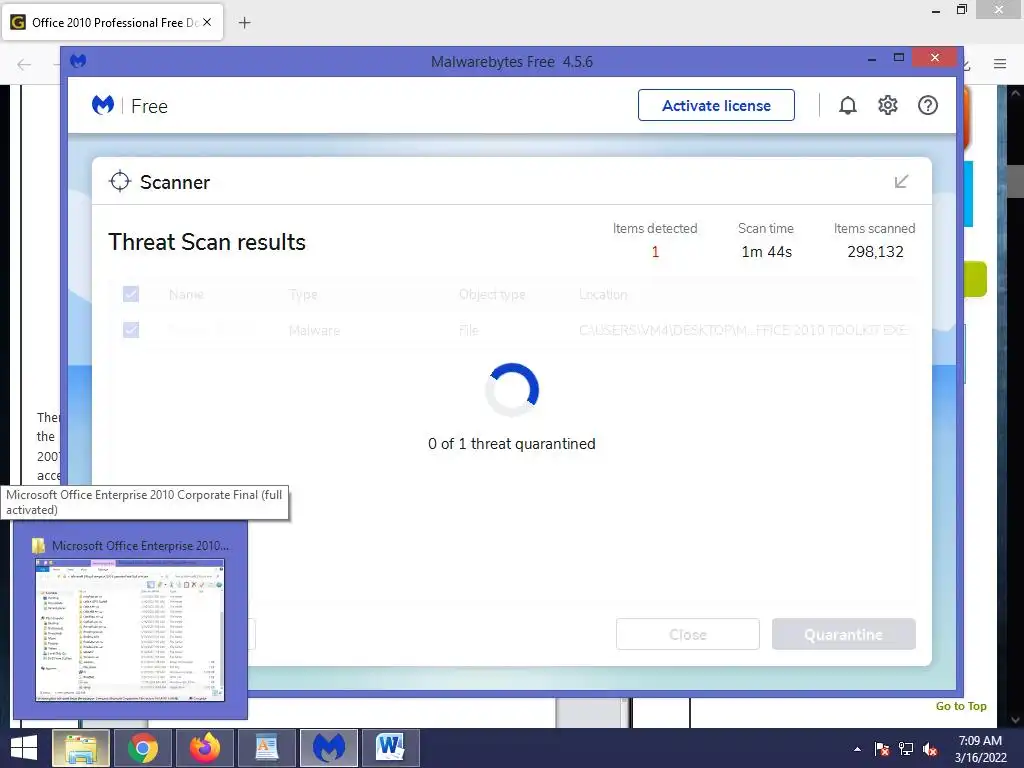Open Malwarebytes taskbar icon
The width and height of the screenshot is (1024, 768).
328,748
